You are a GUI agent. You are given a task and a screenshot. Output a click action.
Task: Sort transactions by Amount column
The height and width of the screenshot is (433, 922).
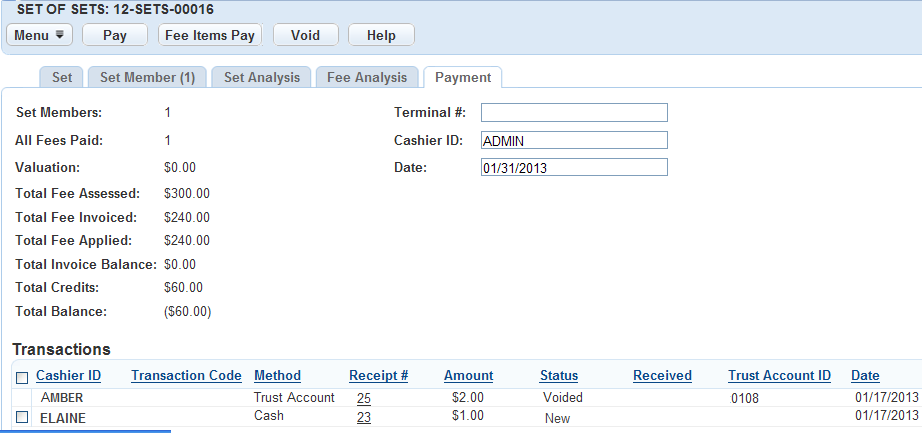tap(468, 376)
